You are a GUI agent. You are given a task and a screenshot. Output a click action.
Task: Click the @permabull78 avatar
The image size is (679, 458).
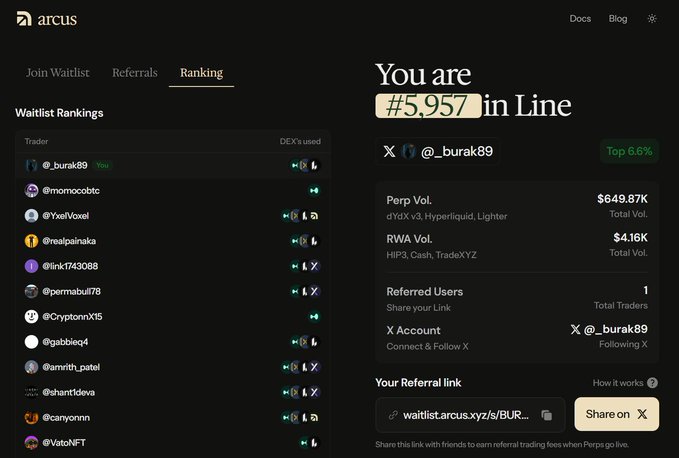[x=31, y=291]
